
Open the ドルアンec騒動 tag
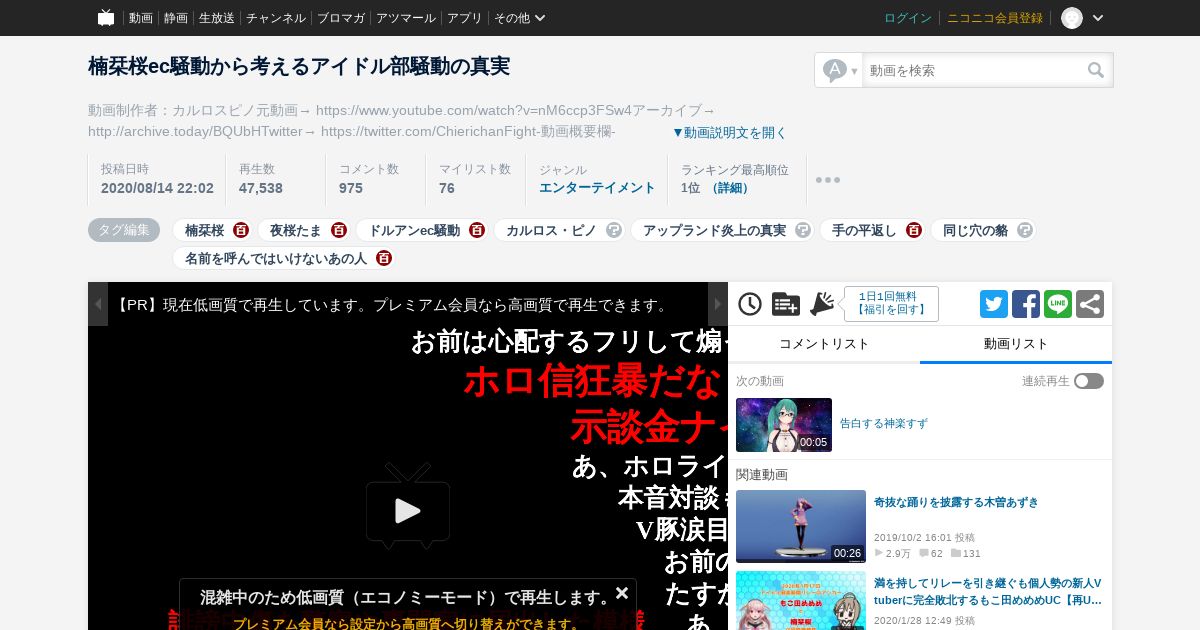click(414, 230)
